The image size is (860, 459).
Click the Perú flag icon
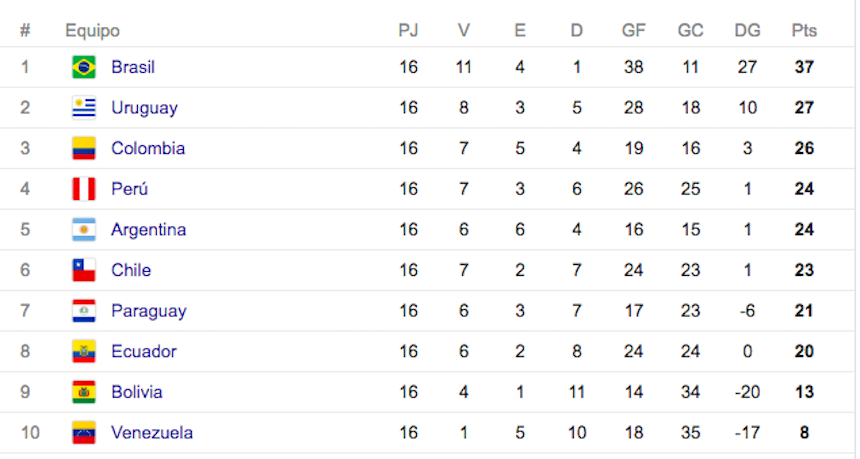click(x=84, y=189)
